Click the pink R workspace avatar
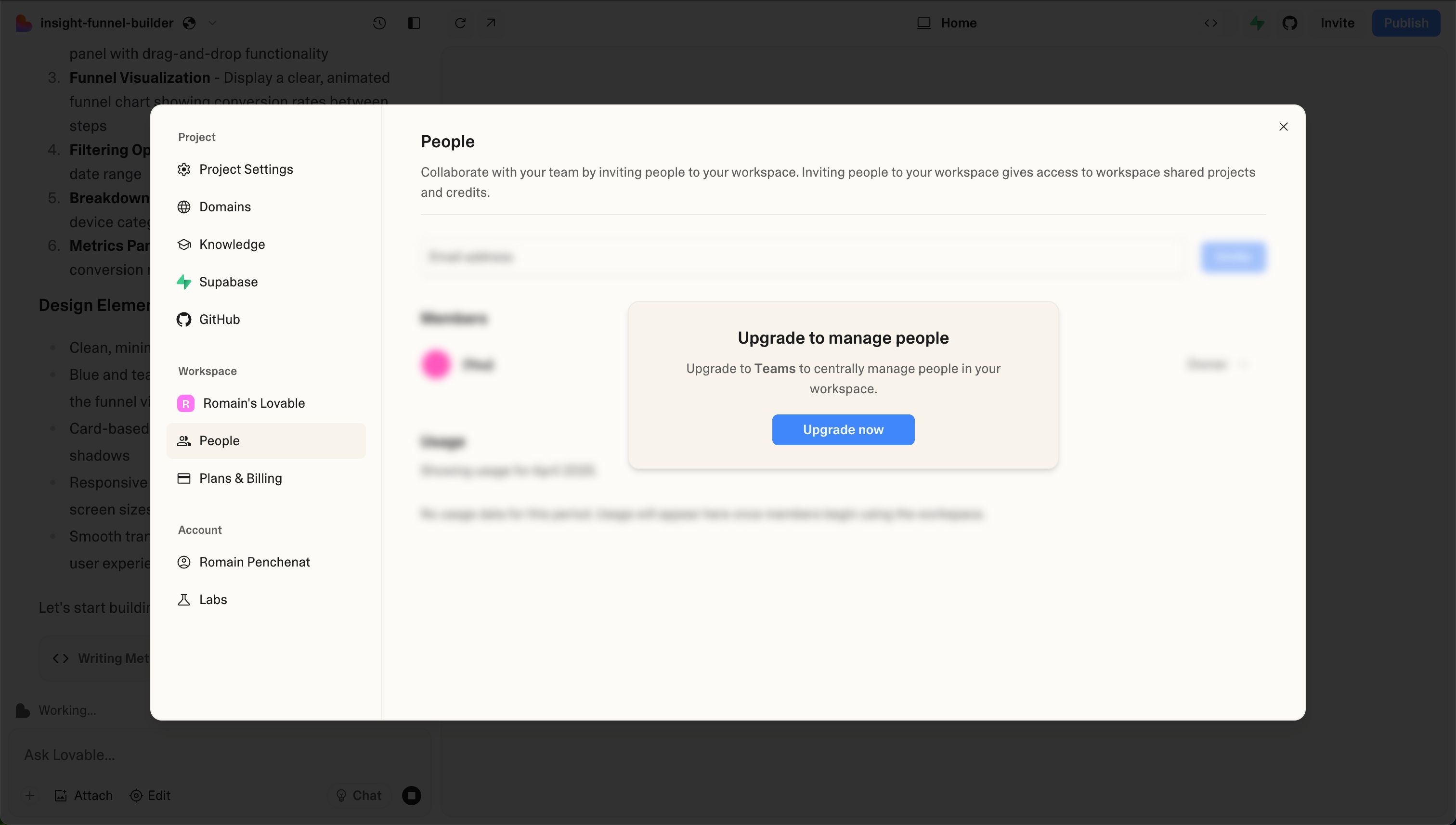Screen dimensions: 1456x825 pyautogui.click(x=185, y=403)
